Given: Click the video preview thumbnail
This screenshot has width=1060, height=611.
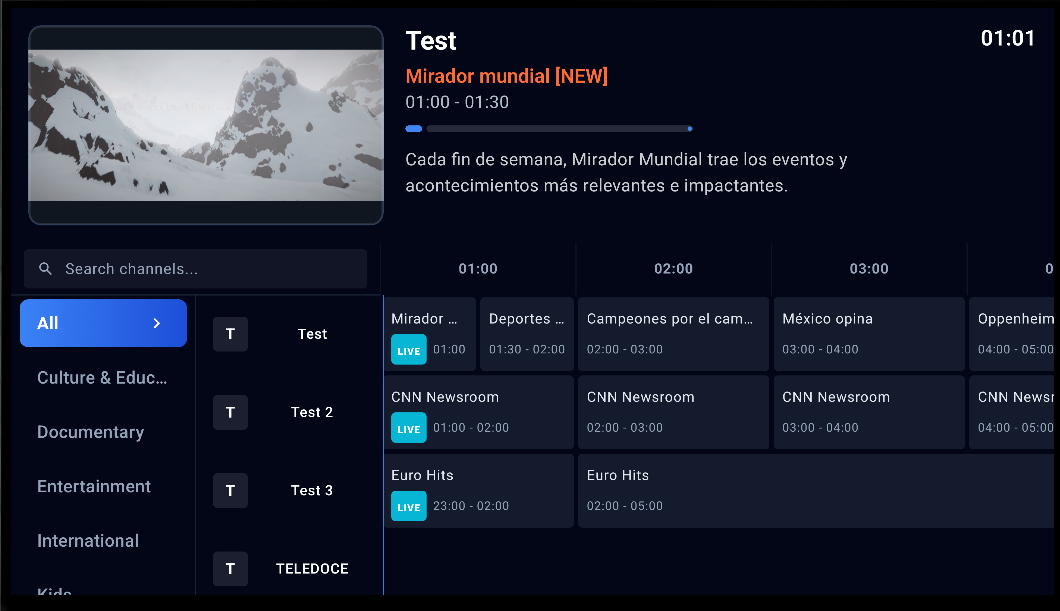Looking at the screenshot, I should click(x=206, y=125).
